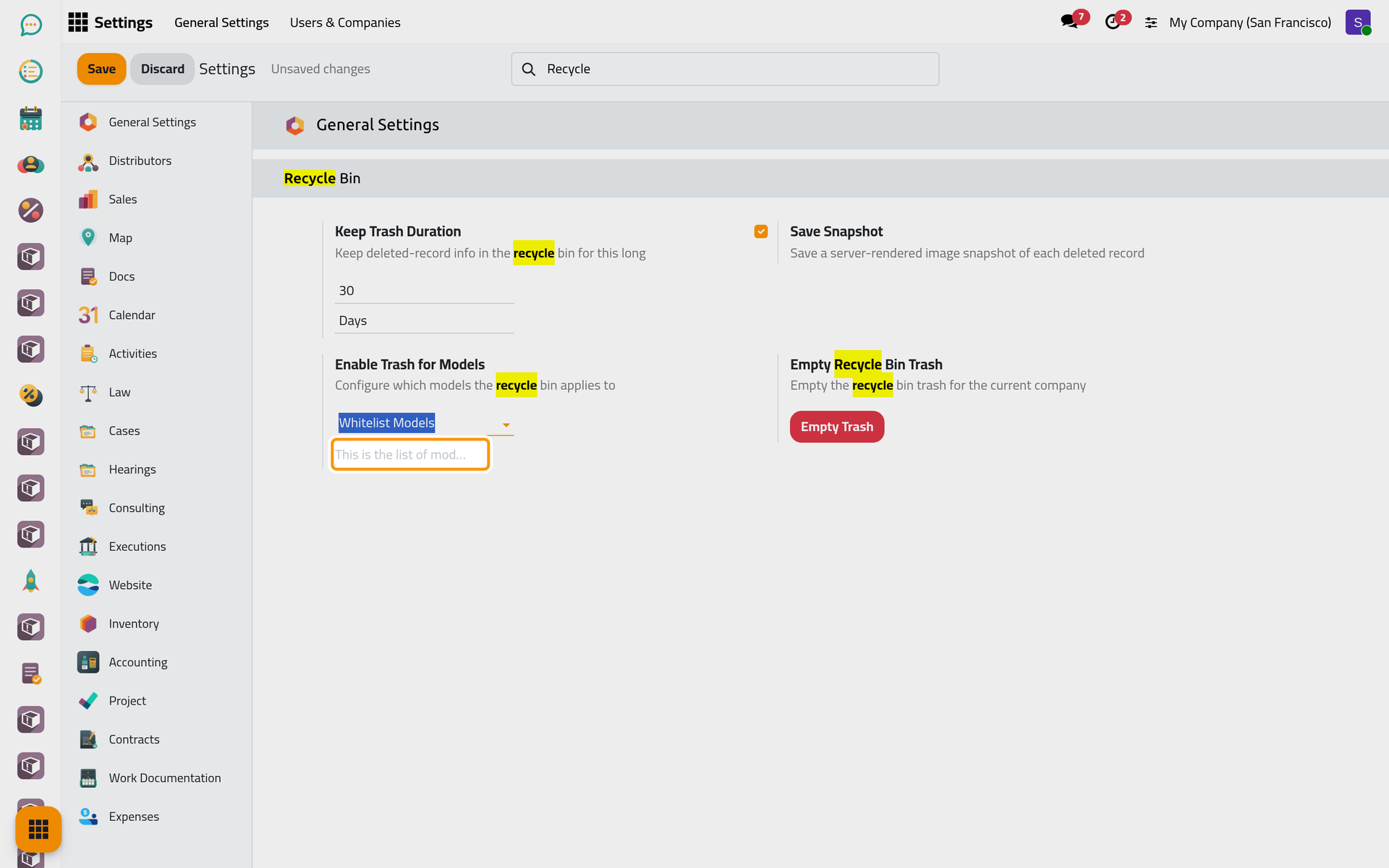Image resolution: width=1389 pixels, height=868 pixels.
Task: Open My Company (San Francisco) switcher
Action: [1249, 22]
